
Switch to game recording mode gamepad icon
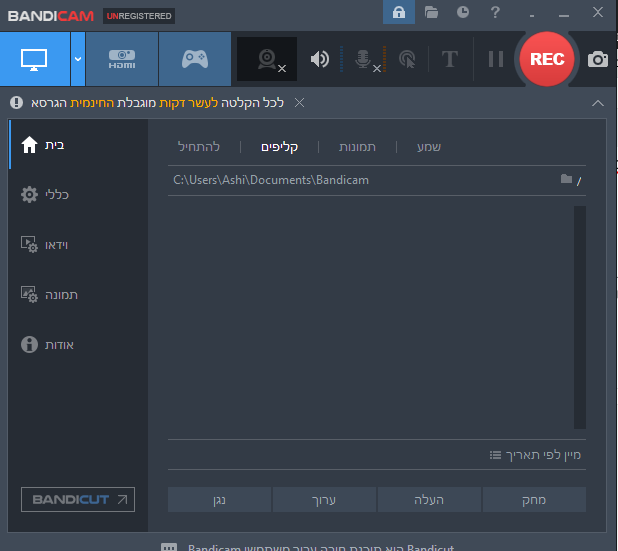pyautogui.click(x=195, y=59)
